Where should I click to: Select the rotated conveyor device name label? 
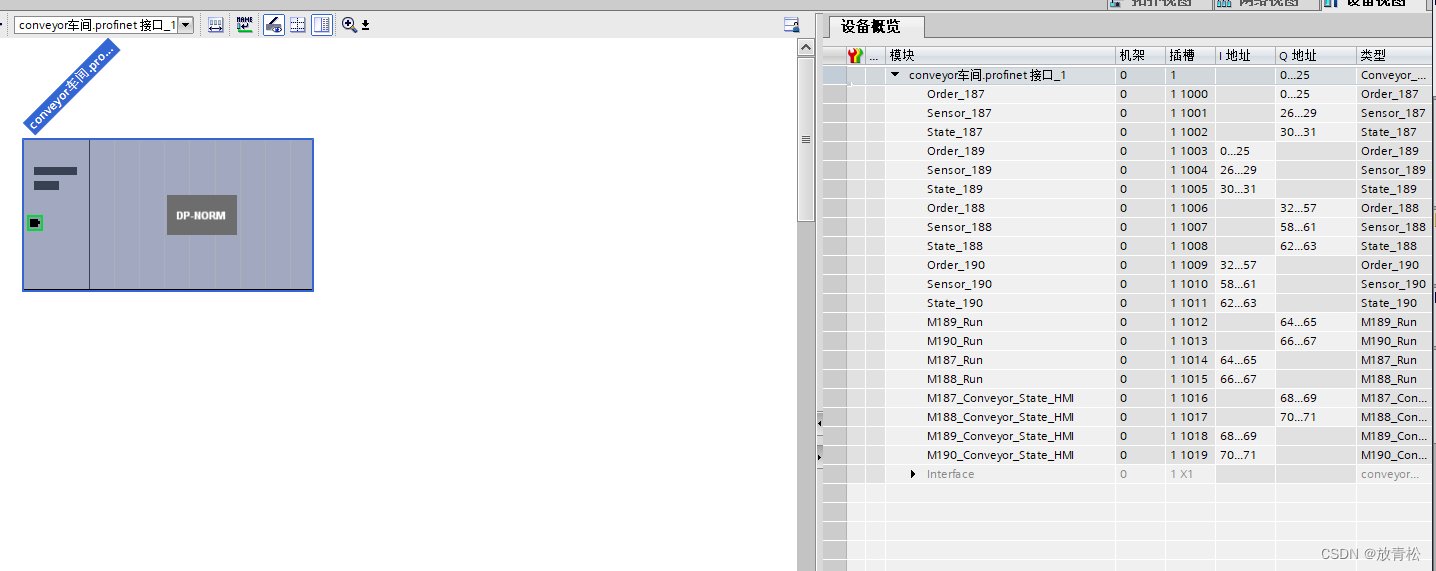pyautogui.click(x=72, y=85)
